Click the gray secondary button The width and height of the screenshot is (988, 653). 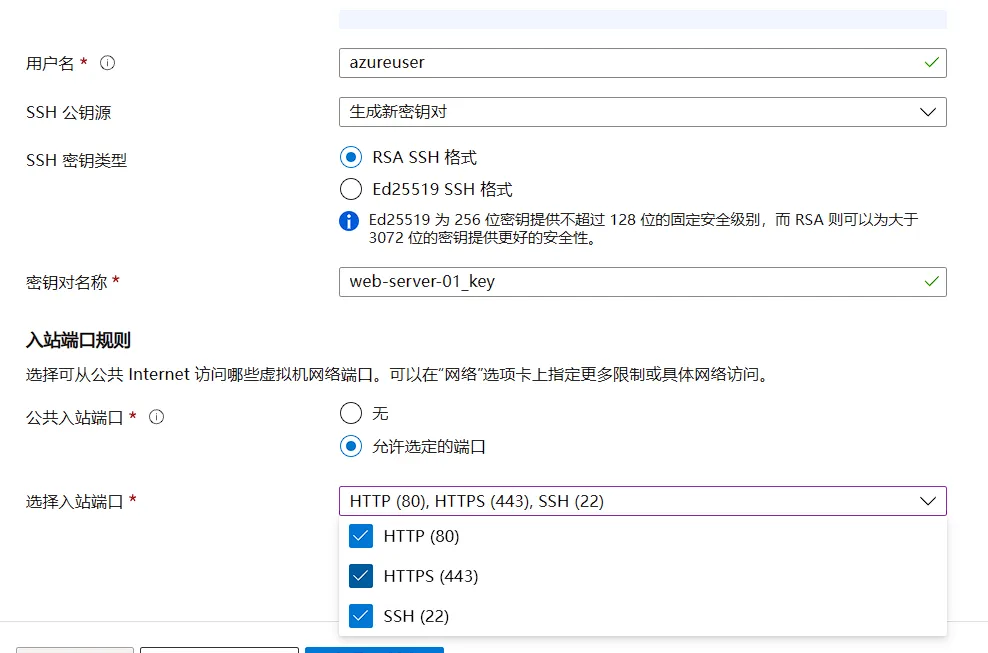[74, 650]
